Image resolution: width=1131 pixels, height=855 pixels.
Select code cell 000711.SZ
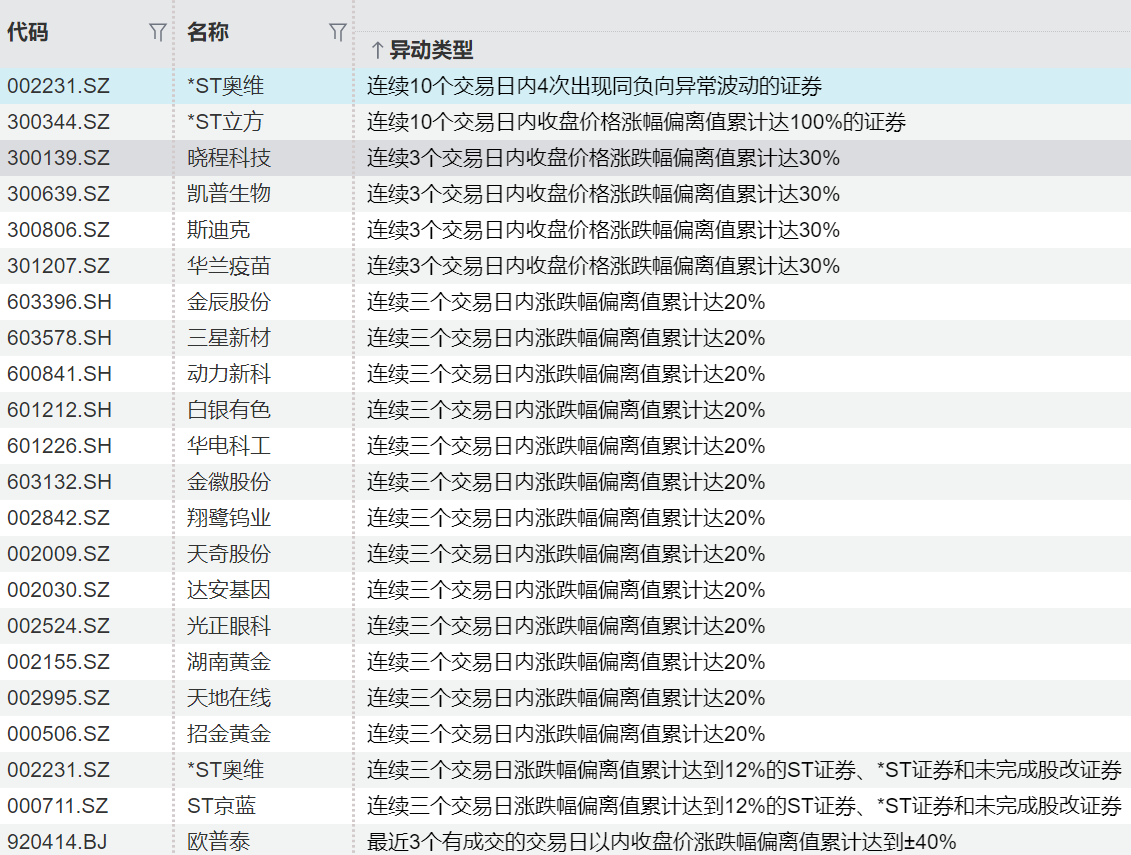pos(58,806)
